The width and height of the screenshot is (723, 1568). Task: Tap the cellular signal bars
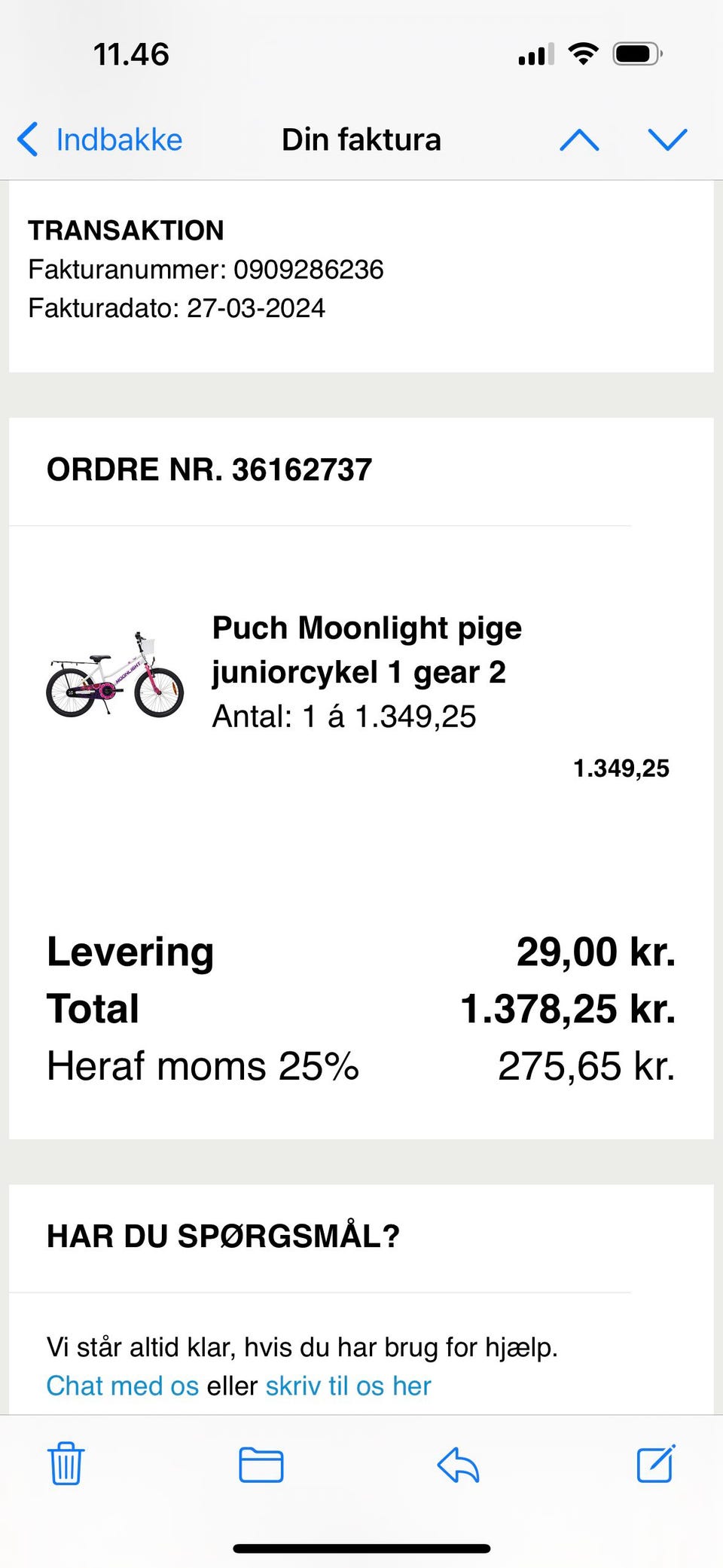coord(535,55)
